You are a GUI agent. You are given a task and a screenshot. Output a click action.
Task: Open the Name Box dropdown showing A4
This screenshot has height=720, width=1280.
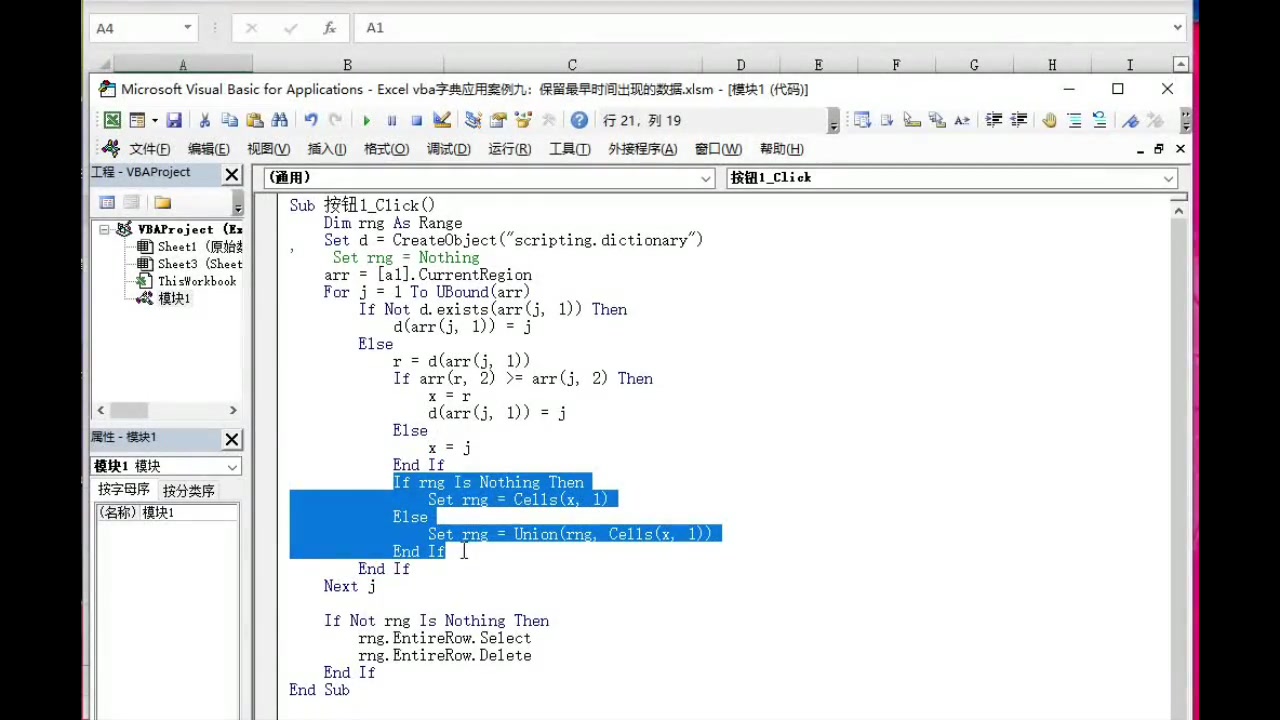[x=186, y=27]
